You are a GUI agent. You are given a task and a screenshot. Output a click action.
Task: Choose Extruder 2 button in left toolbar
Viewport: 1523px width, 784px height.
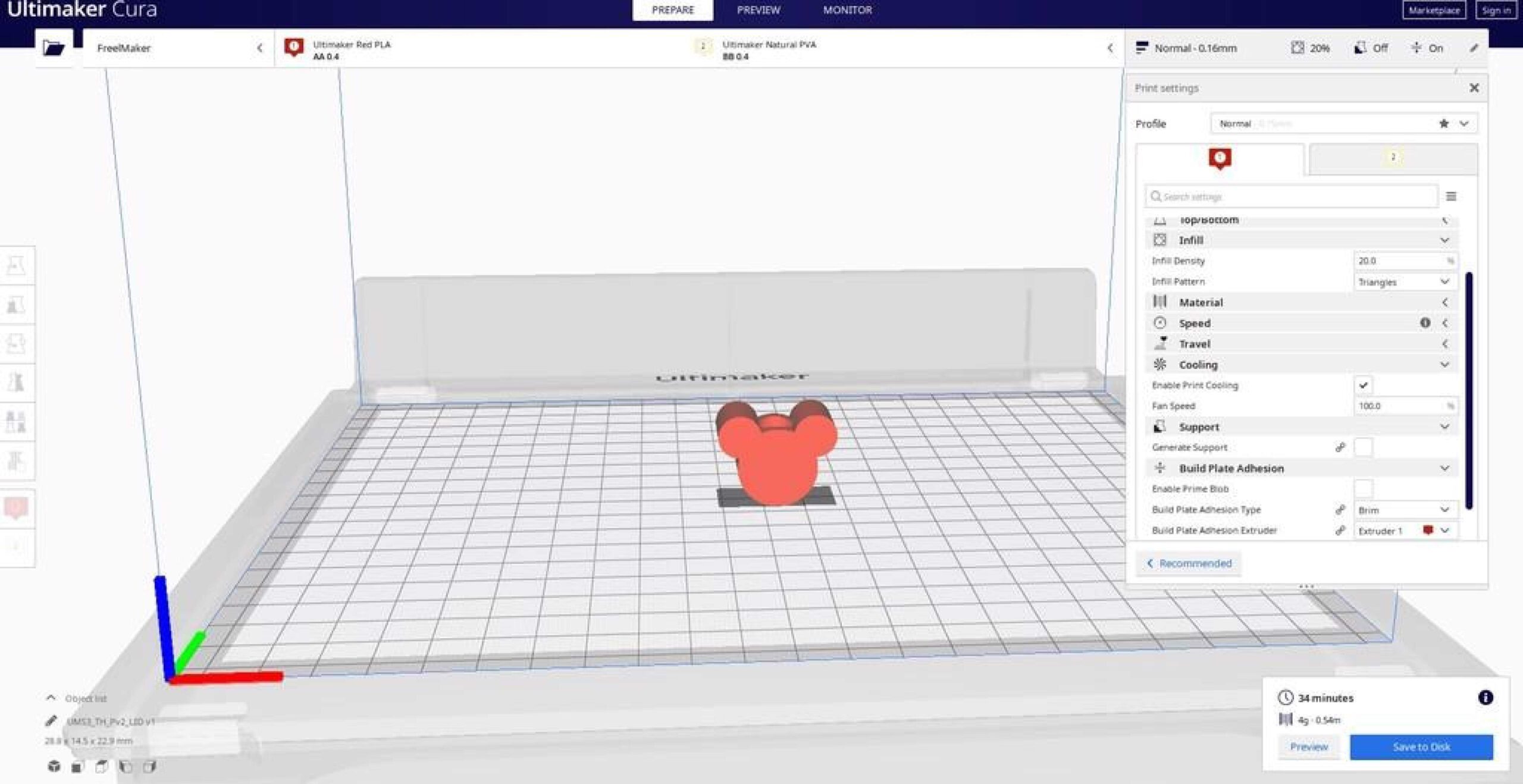click(17, 547)
